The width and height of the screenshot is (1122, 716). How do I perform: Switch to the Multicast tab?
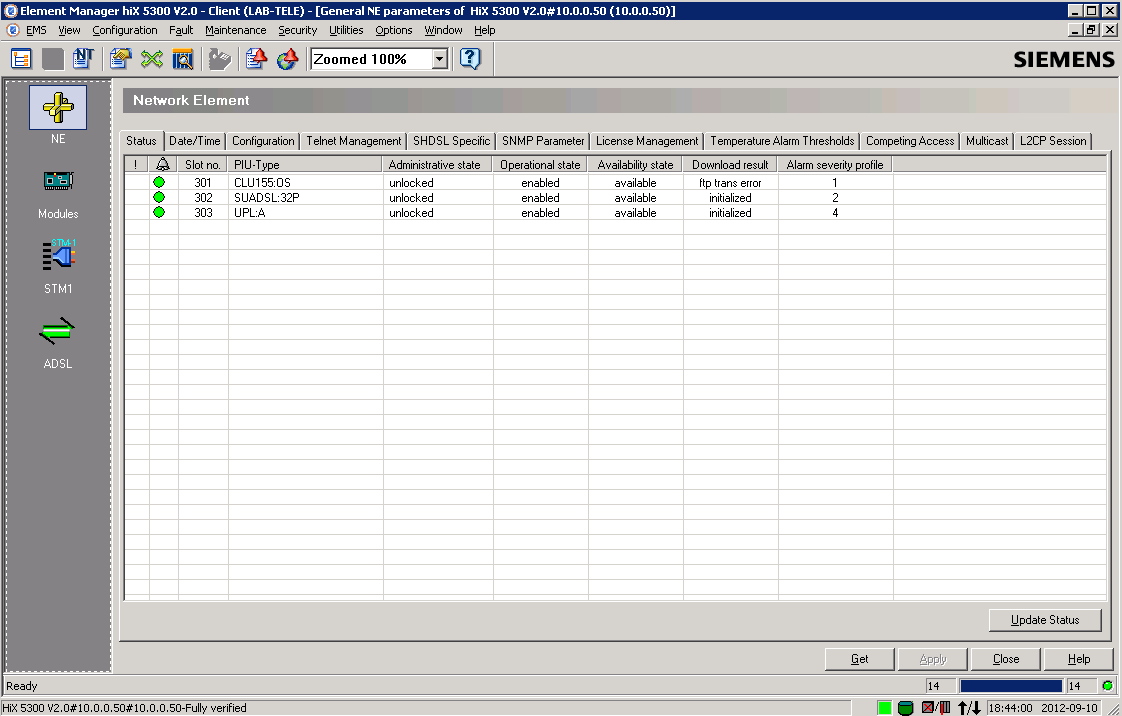pyautogui.click(x=987, y=141)
